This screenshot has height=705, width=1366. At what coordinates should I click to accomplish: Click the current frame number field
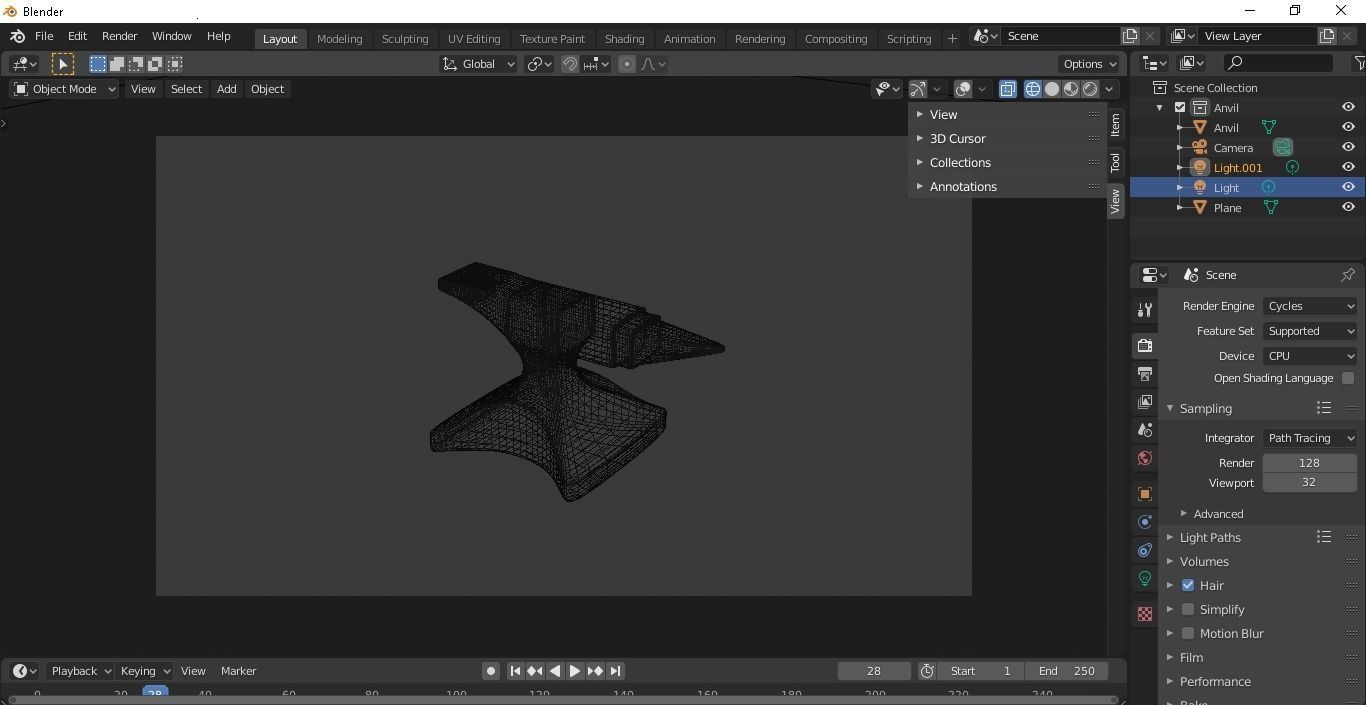click(874, 671)
